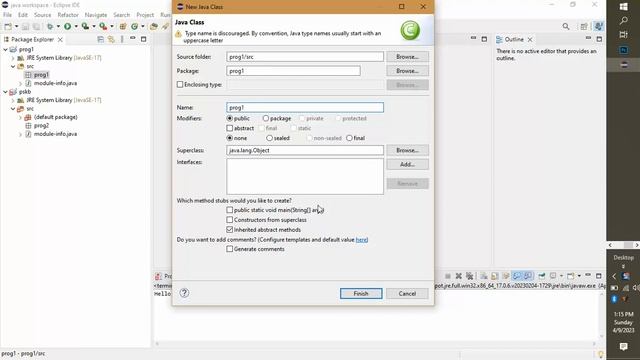Click the New wizard icon in Eclipse toolbar
640x360 pixels.
pos(8,26)
